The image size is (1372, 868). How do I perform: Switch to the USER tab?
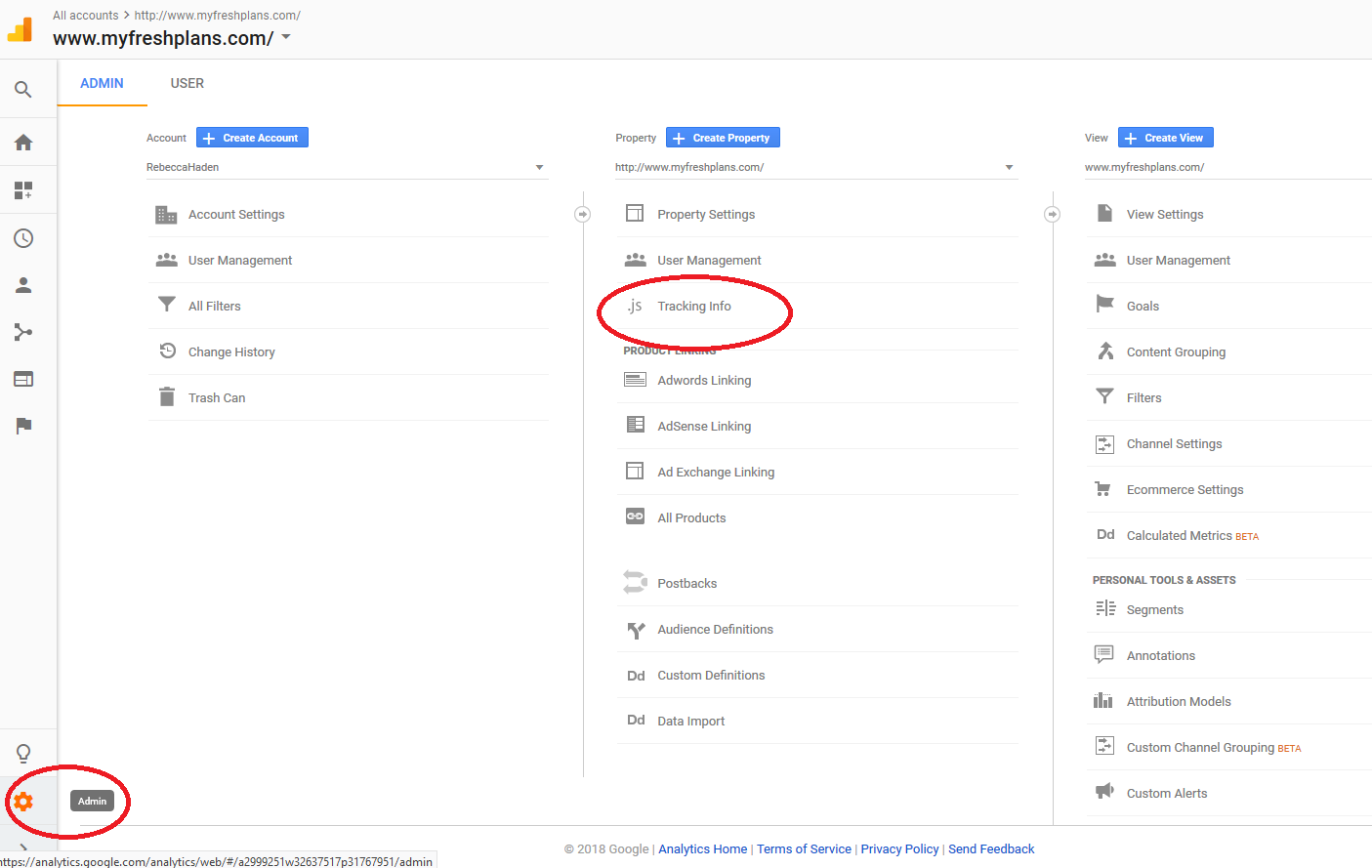pos(187,83)
